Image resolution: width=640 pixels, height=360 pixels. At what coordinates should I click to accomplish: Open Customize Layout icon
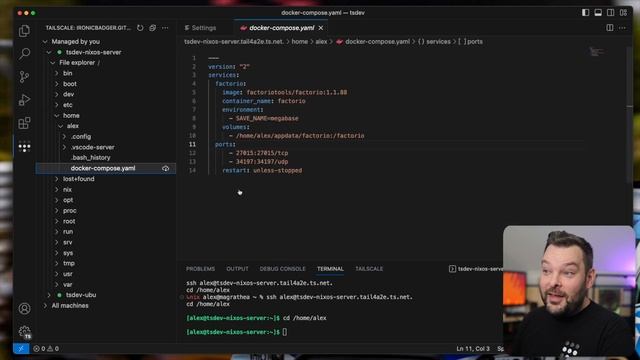tap(623, 13)
